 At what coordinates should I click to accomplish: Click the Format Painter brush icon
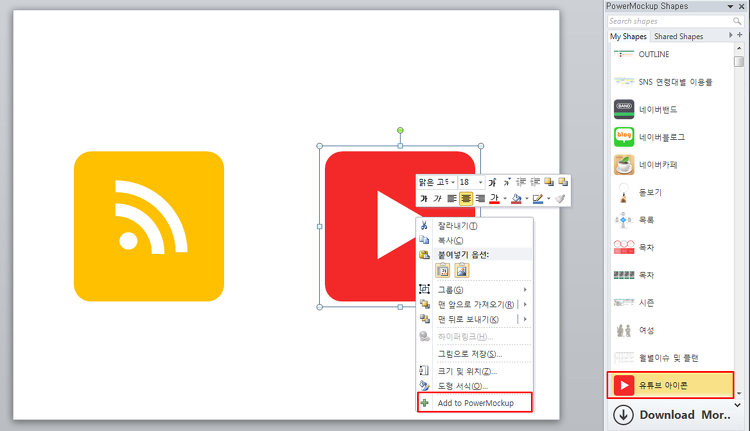[x=560, y=199]
